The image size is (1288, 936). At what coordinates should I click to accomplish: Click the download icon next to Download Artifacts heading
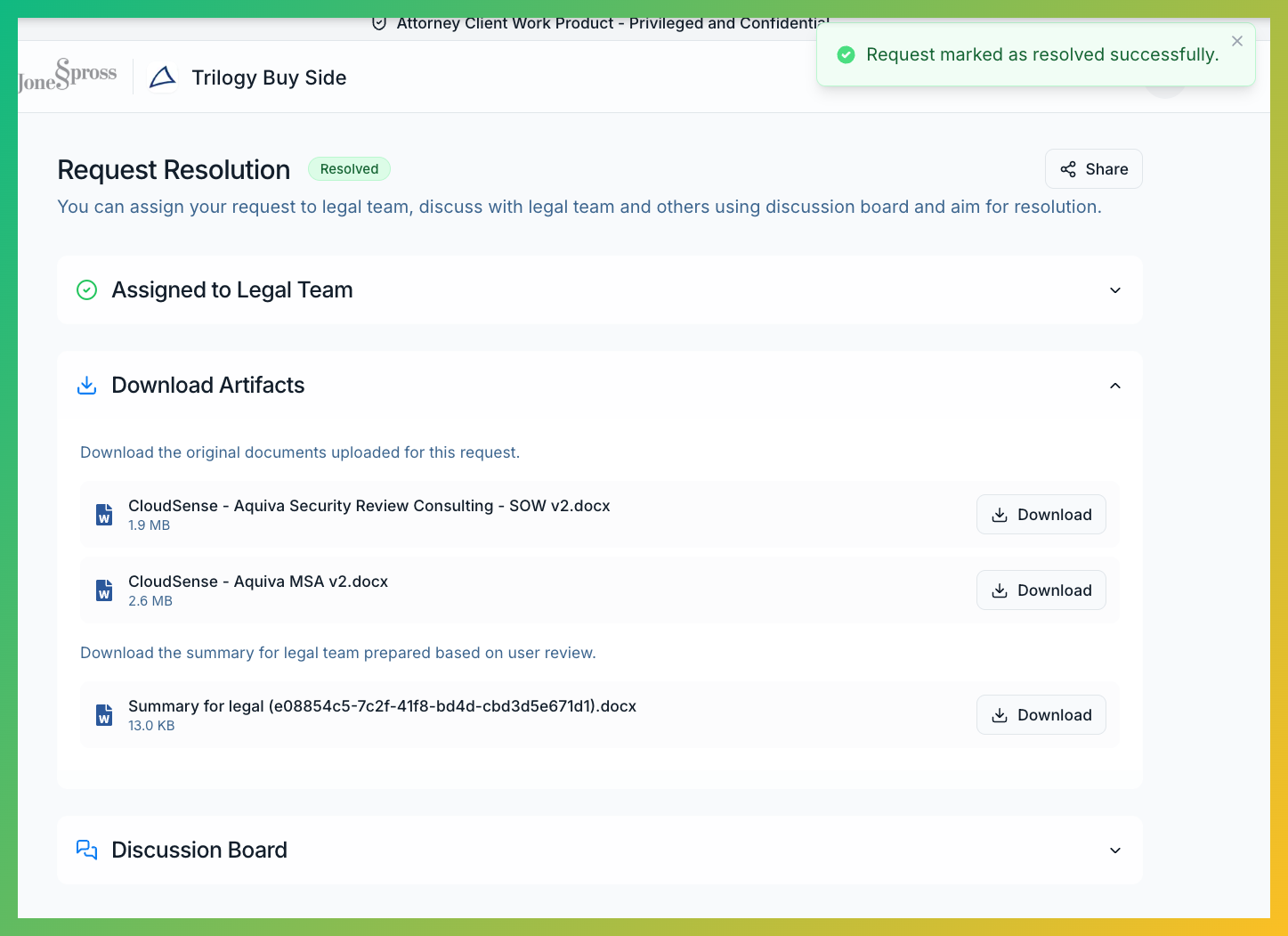[x=86, y=385]
